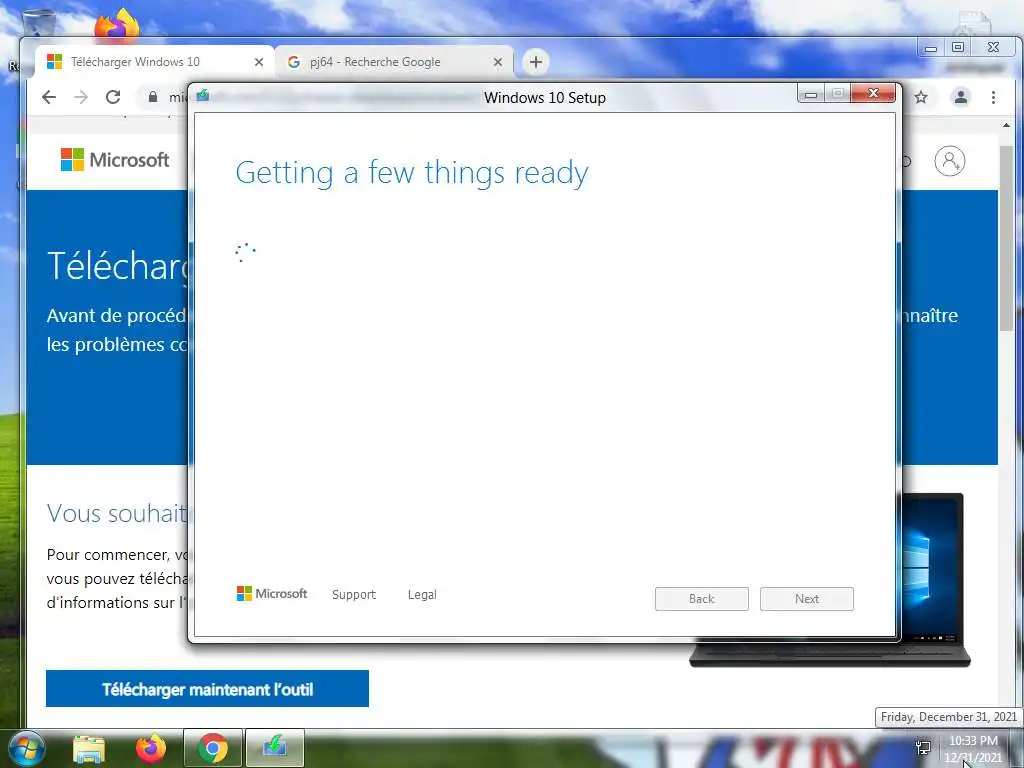Close the Windows 10 Setup window
The height and width of the screenshot is (768, 1024).
(873, 93)
